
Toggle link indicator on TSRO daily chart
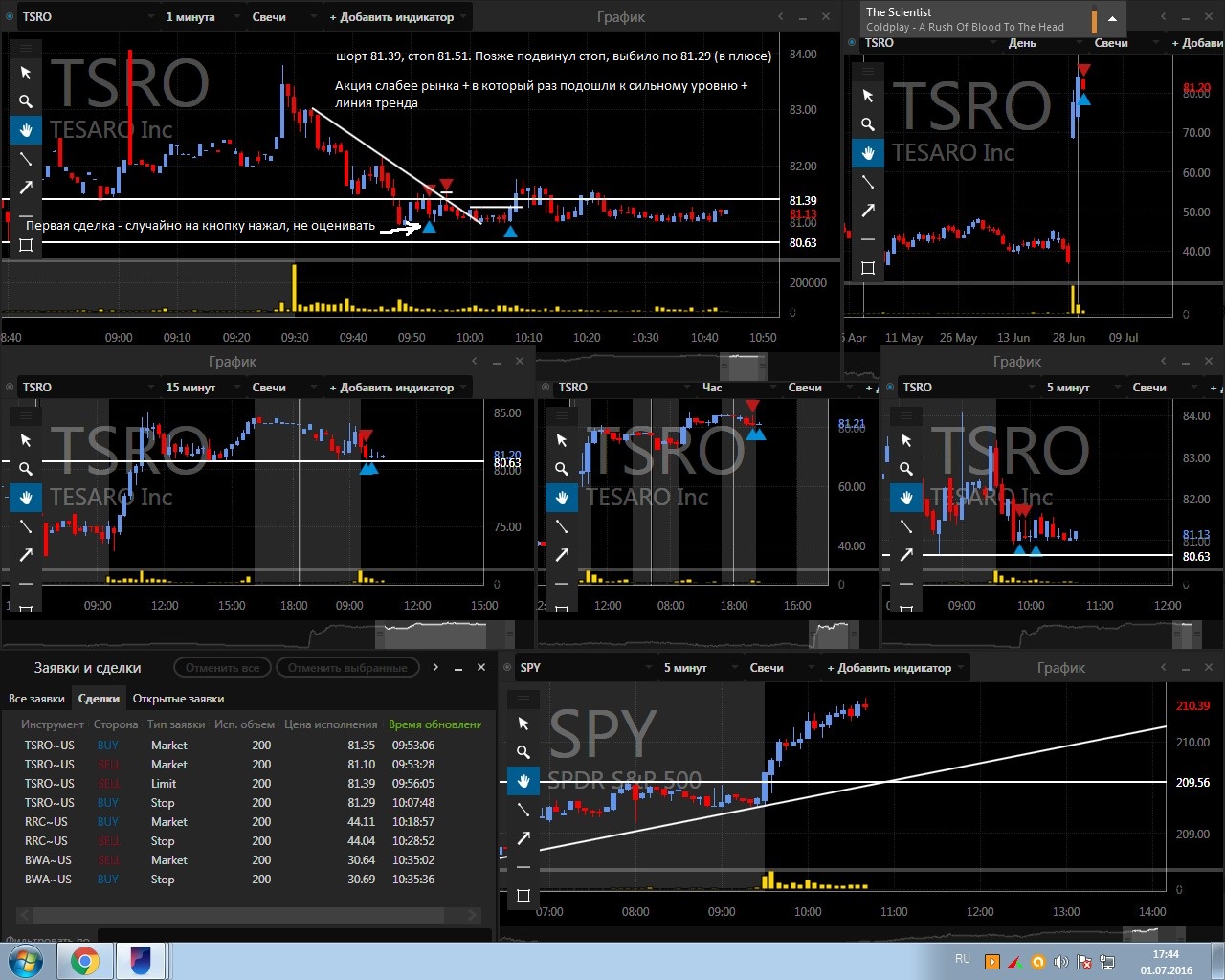(x=852, y=43)
